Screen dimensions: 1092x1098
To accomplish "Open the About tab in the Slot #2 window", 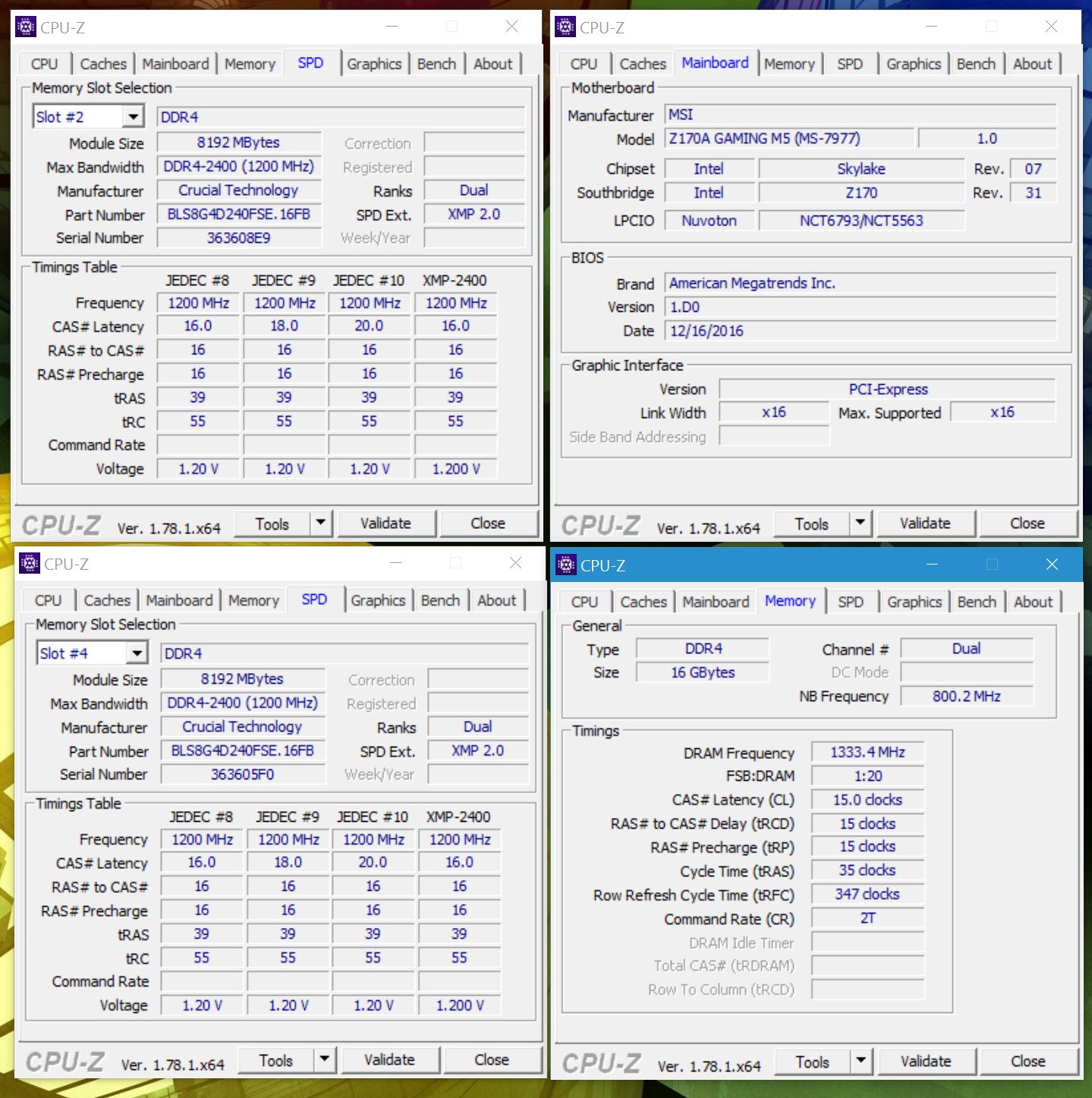I will 493,64.
